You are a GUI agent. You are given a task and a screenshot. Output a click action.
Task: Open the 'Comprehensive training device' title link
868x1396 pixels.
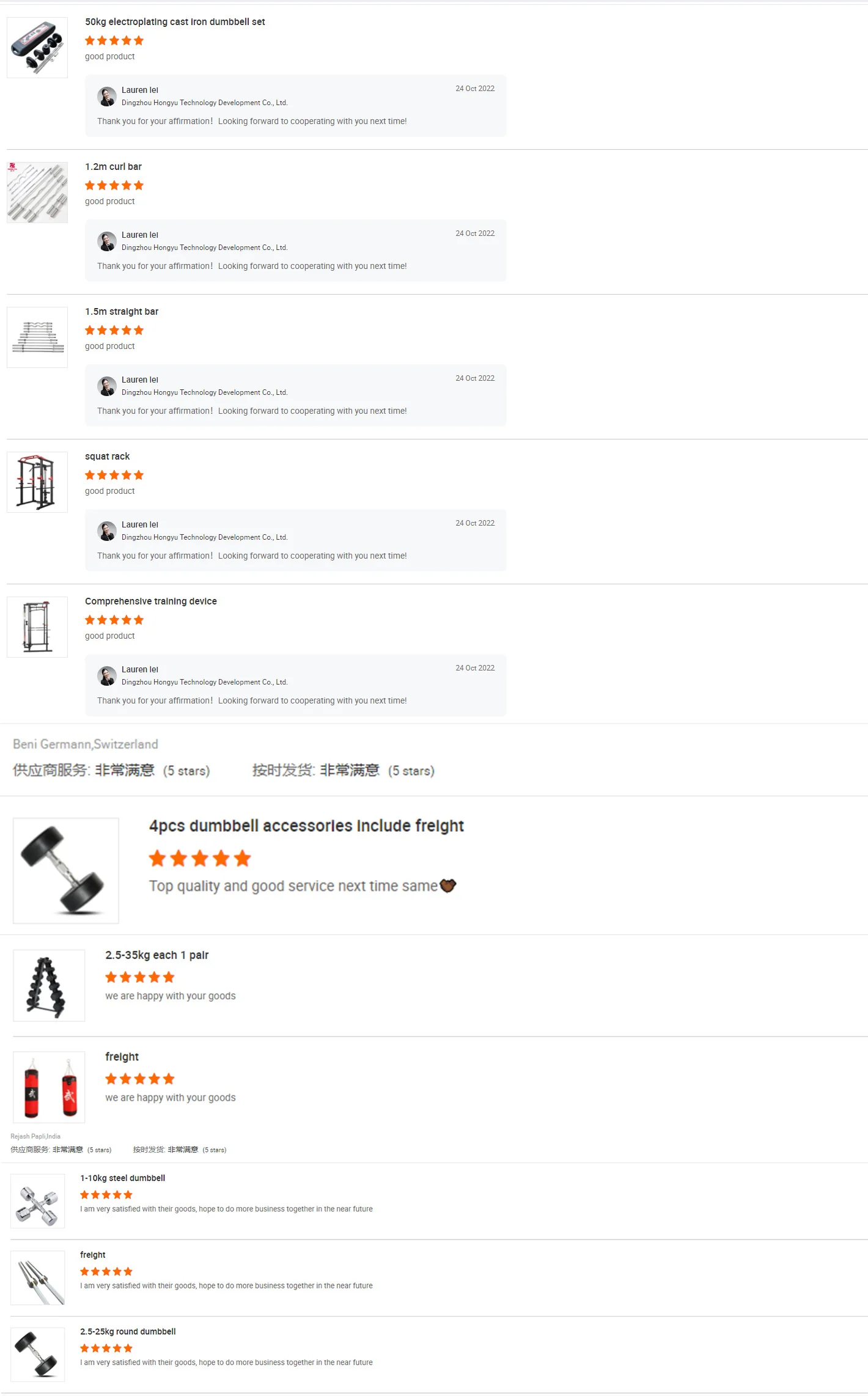tap(151, 601)
